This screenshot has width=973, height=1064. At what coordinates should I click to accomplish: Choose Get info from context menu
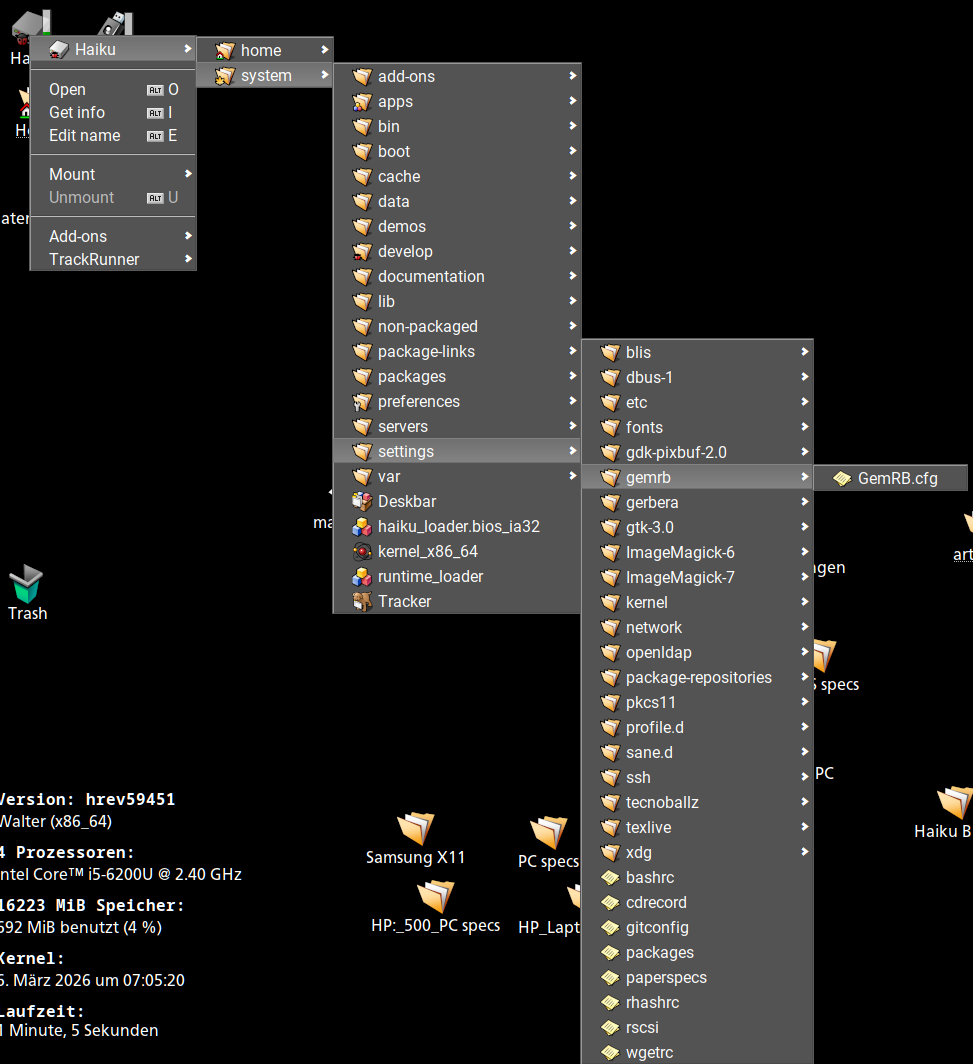[77, 113]
